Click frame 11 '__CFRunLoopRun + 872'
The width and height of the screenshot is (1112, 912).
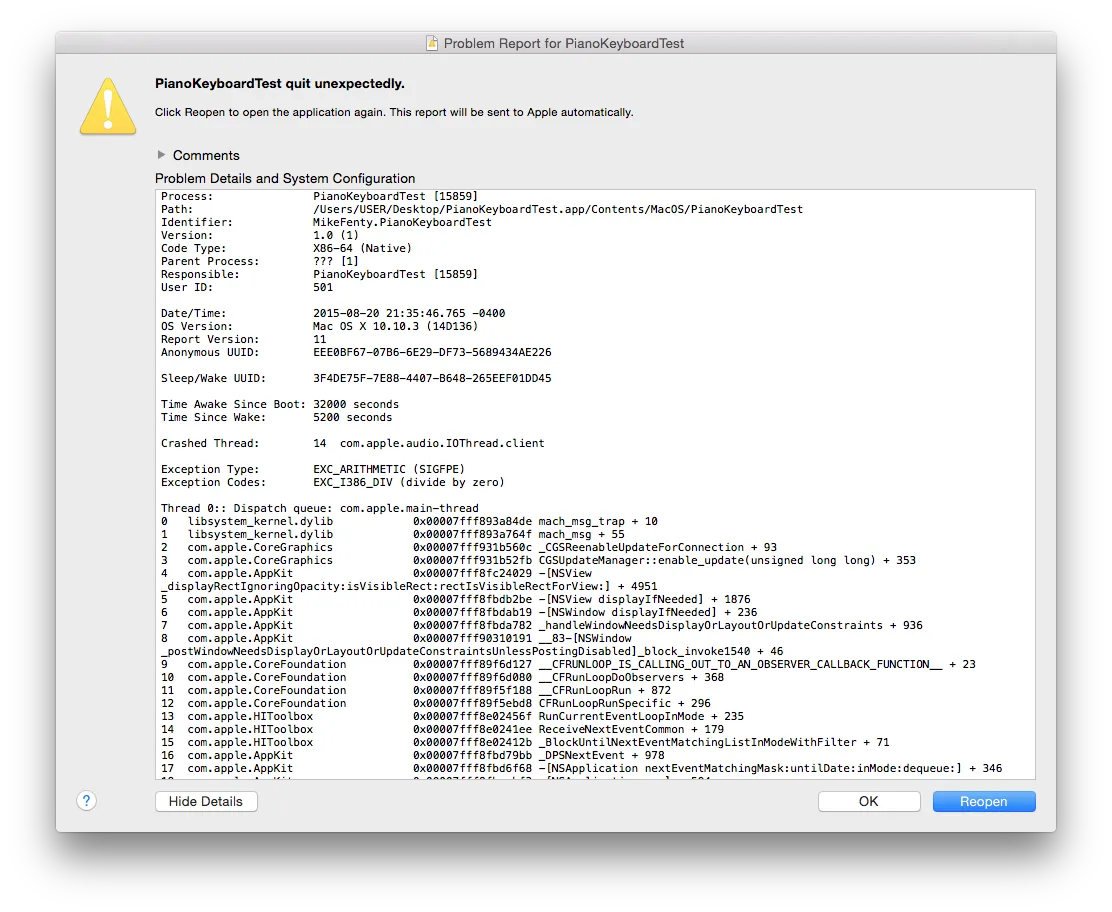point(604,691)
